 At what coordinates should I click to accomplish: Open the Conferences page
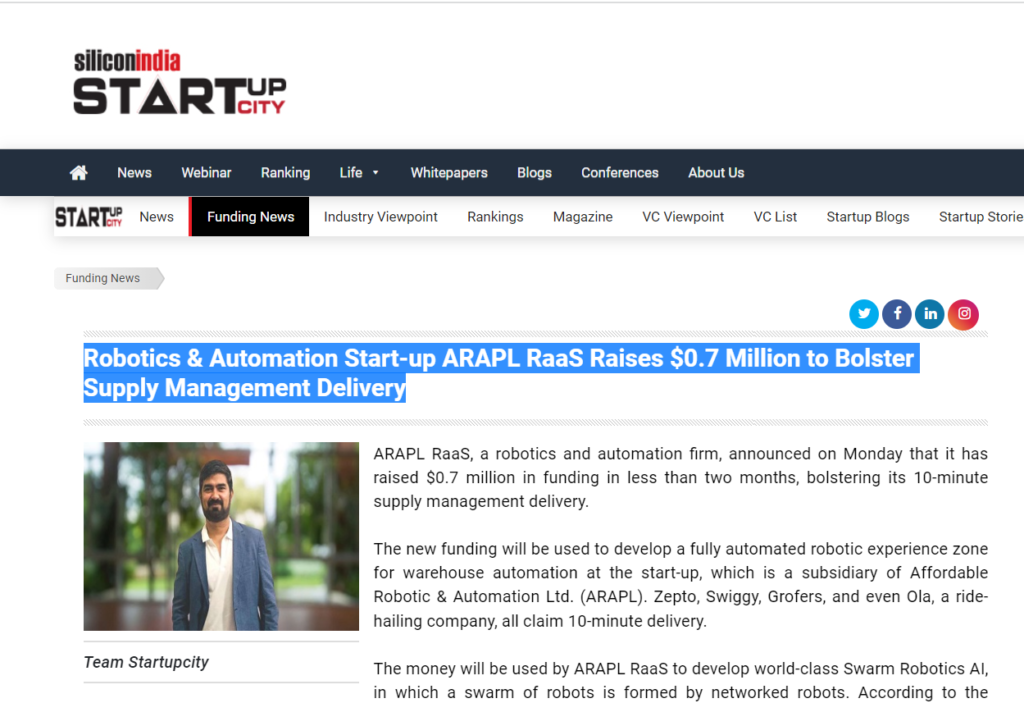point(620,172)
